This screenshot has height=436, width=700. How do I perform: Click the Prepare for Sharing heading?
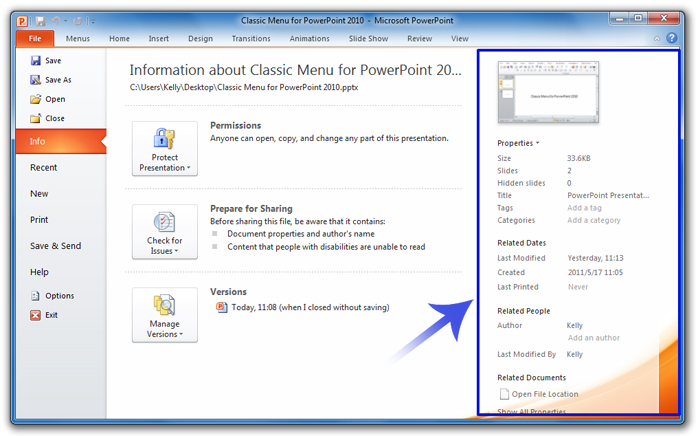[x=251, y=208]
